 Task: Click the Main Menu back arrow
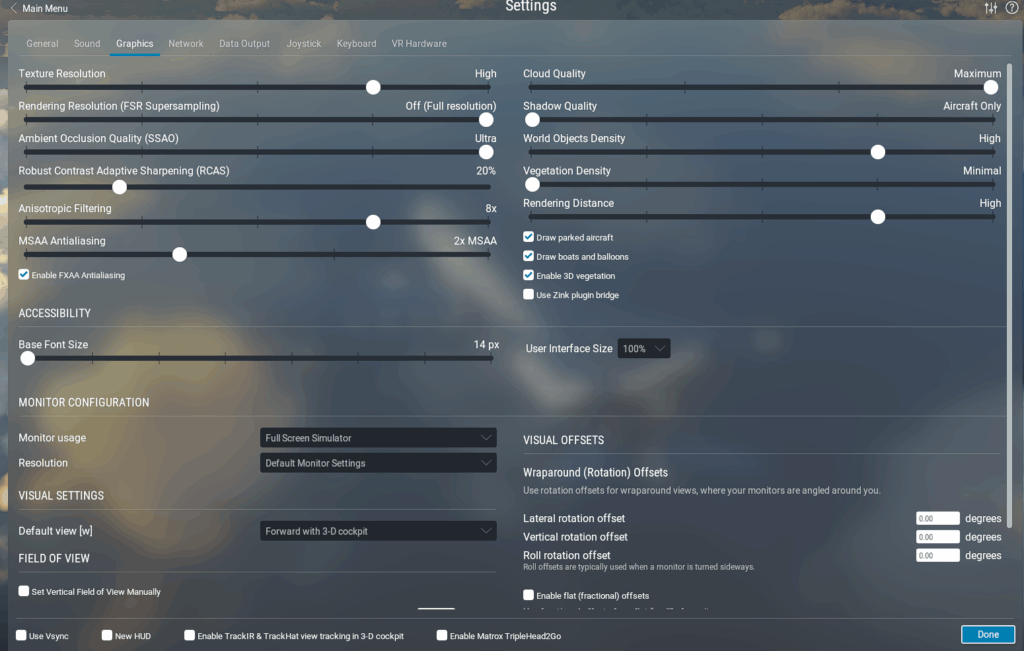coord(13,8)
